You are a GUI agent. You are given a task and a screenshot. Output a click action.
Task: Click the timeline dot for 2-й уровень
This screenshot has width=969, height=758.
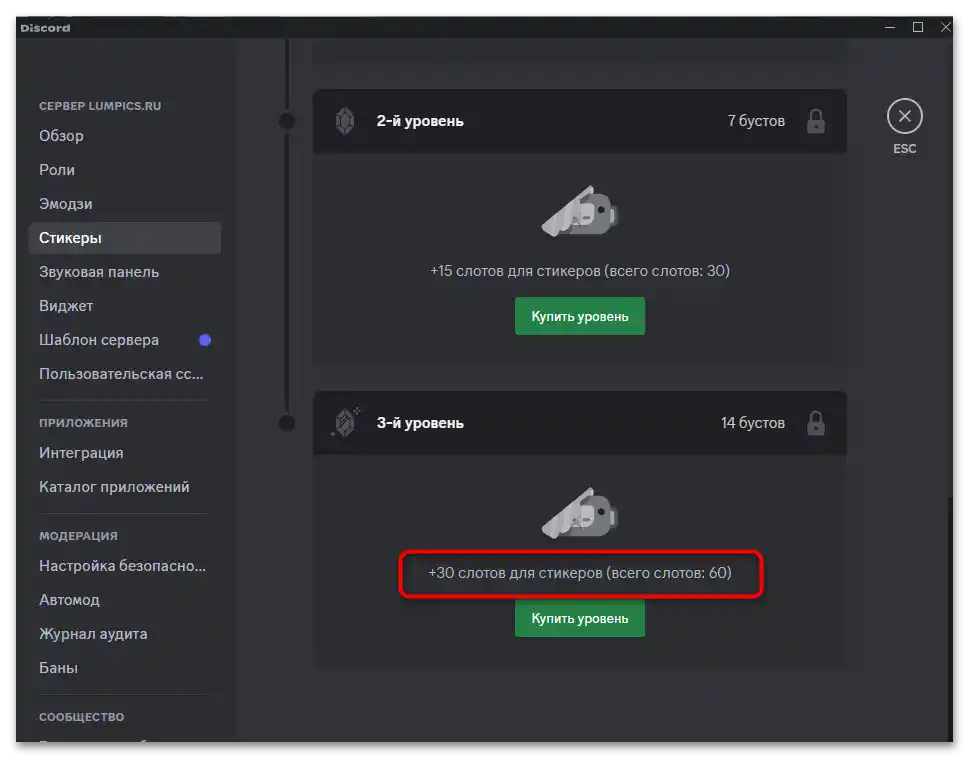287,121
